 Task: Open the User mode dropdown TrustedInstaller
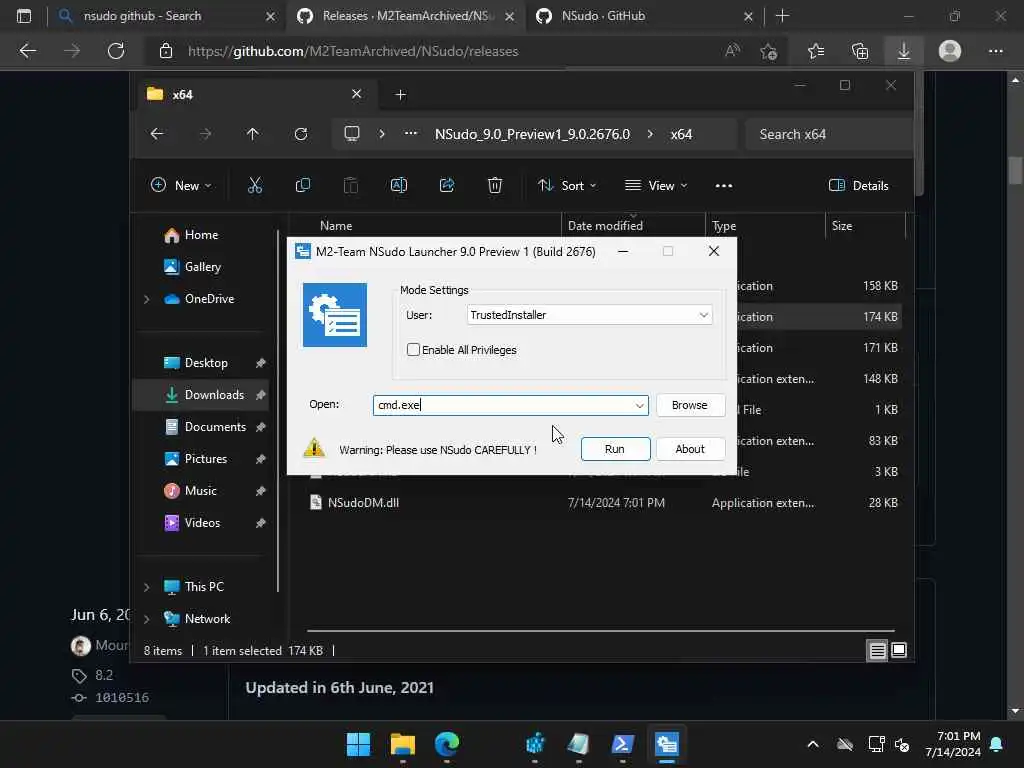coord(589,315)
